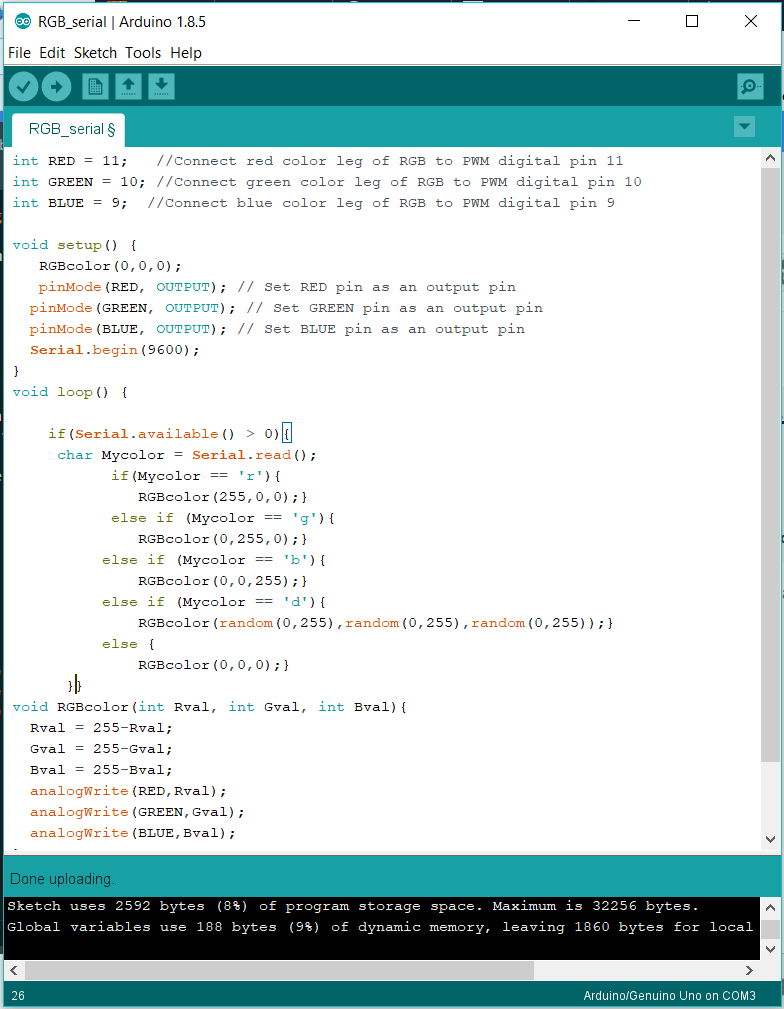Open the Tools menu
Viewport: 784px width, 1009px height.
143,53
